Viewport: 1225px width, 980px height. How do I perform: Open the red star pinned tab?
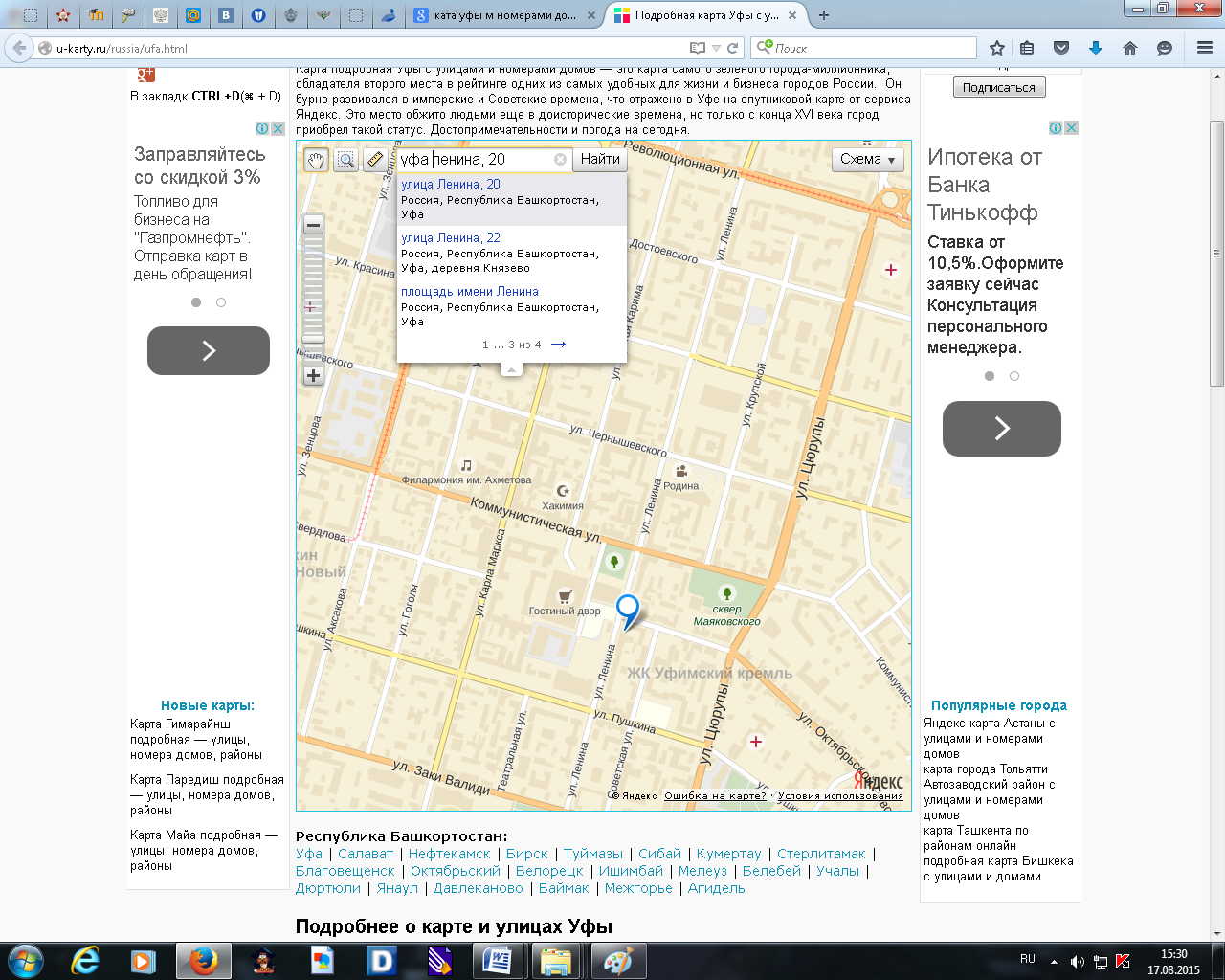(x=63, y=15)
